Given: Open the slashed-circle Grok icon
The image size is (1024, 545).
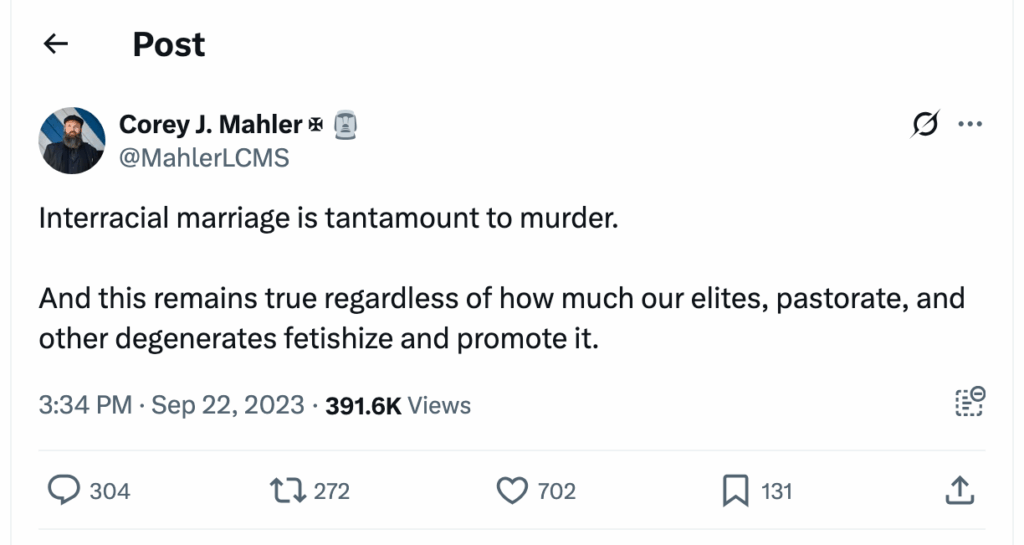Looking at the screenshot, I should tap(925, 124).
